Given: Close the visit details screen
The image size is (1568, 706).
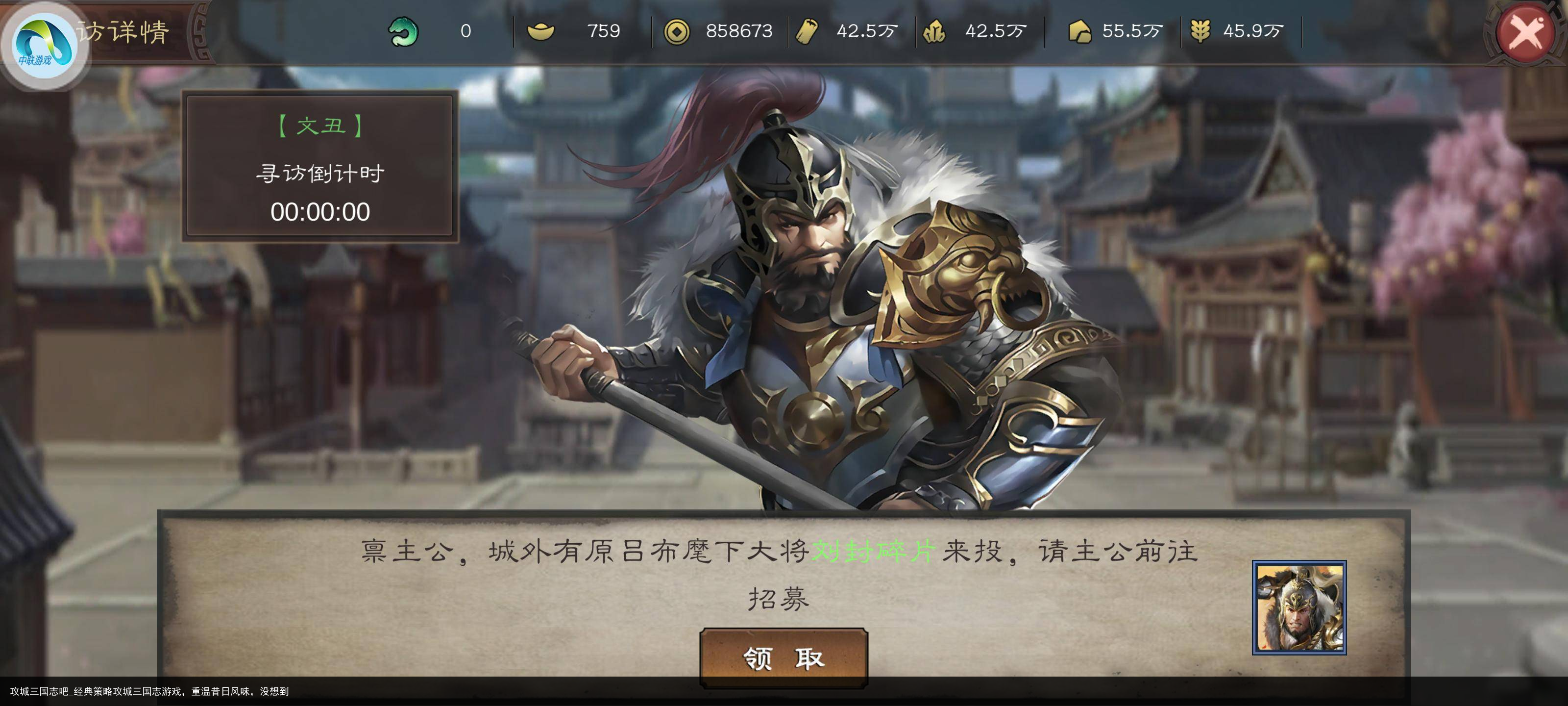Looking at the screenshot, I should coord(1525,31).
